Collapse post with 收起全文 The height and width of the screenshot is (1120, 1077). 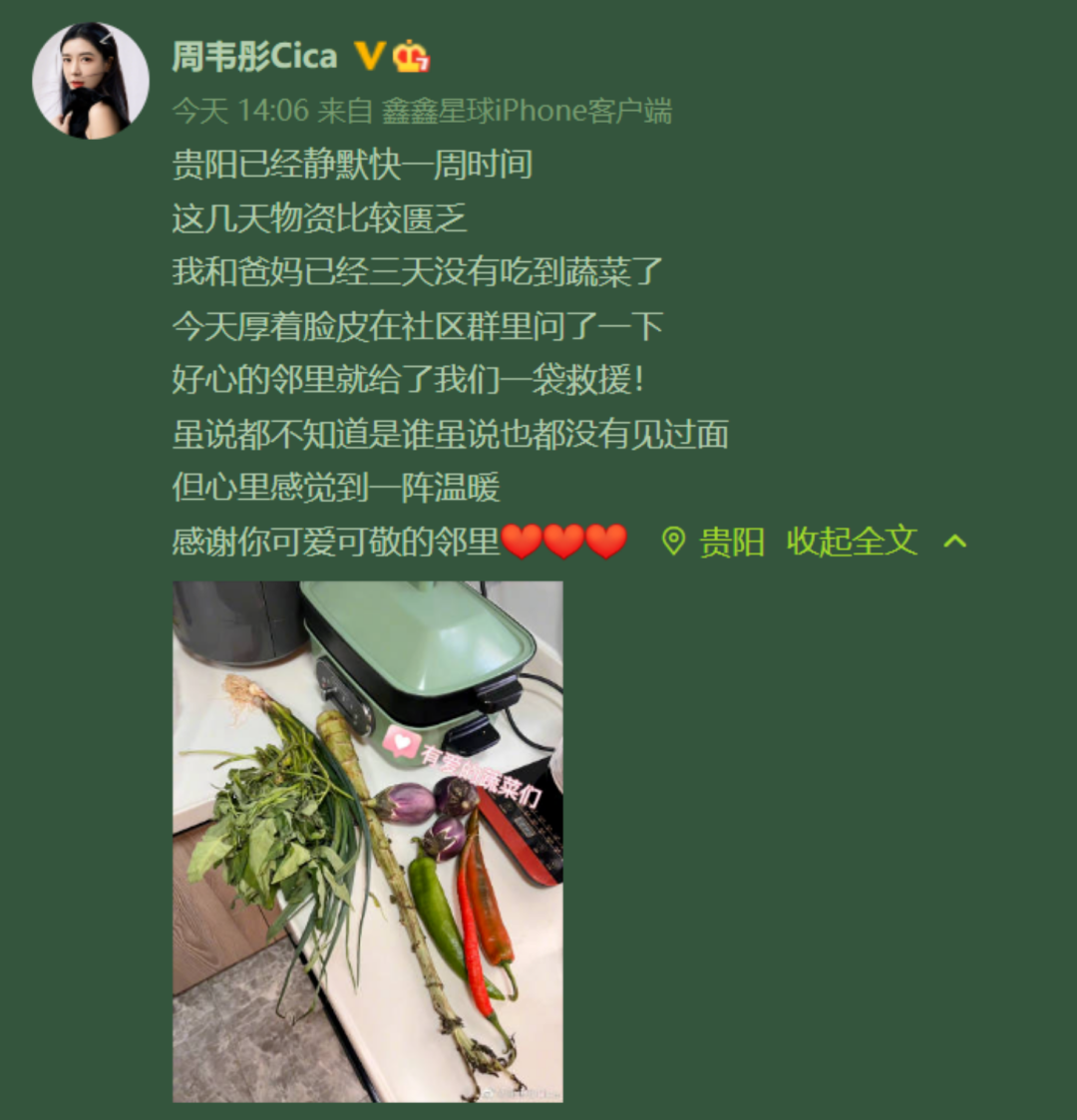pyautogui.click(x=852, y=541)
